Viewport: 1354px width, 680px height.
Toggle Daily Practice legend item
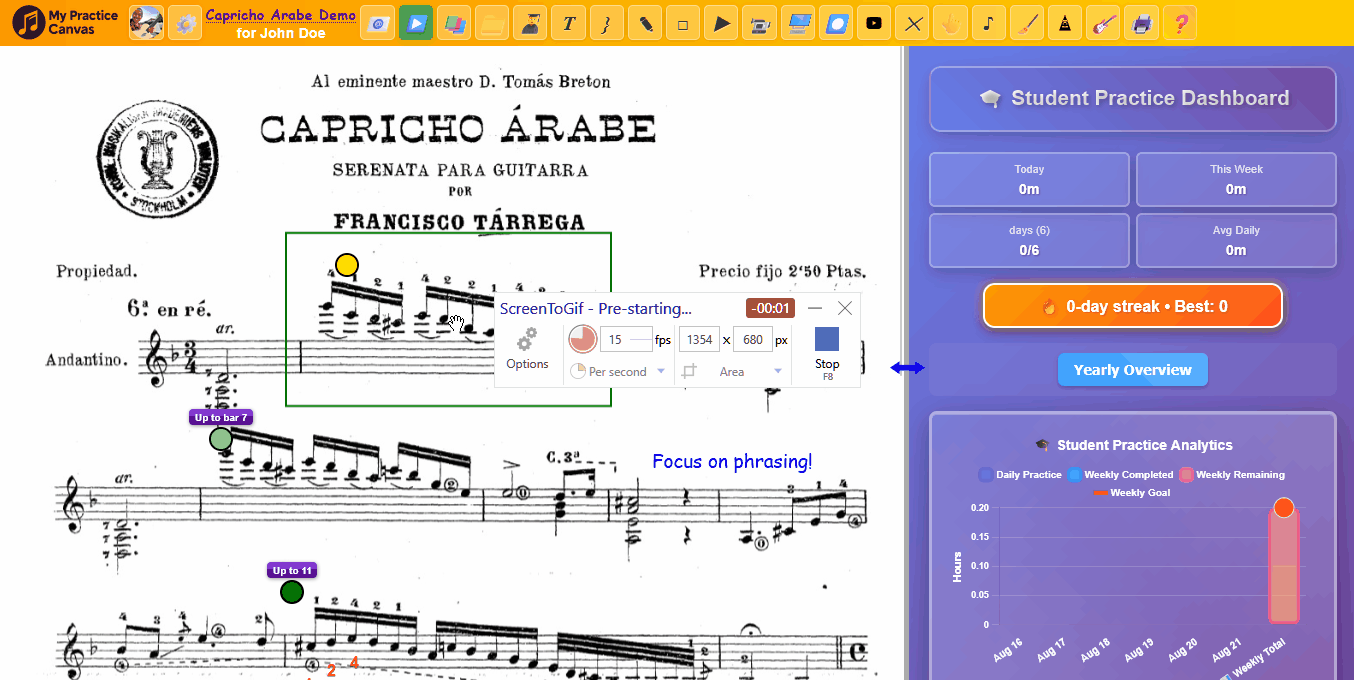(1020, 474)
